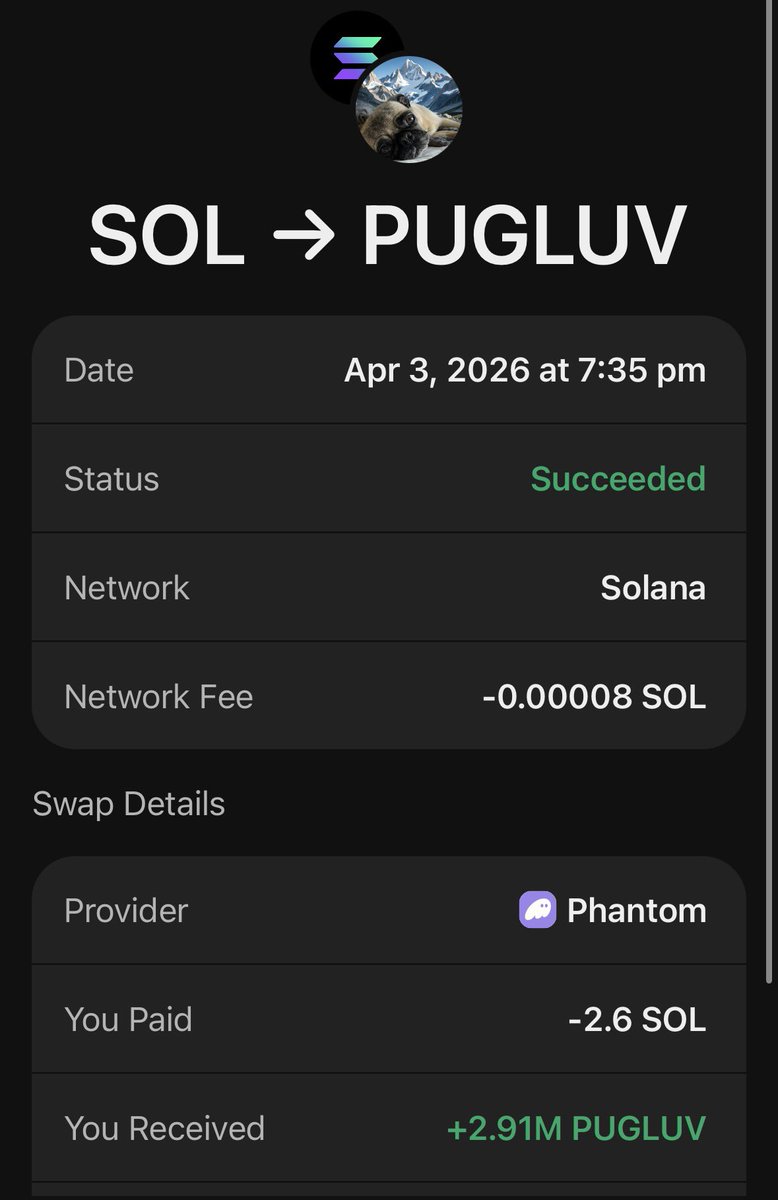Tap the Solana network value
Viewport: 778px width, 1200px height.
pos(653,588)
